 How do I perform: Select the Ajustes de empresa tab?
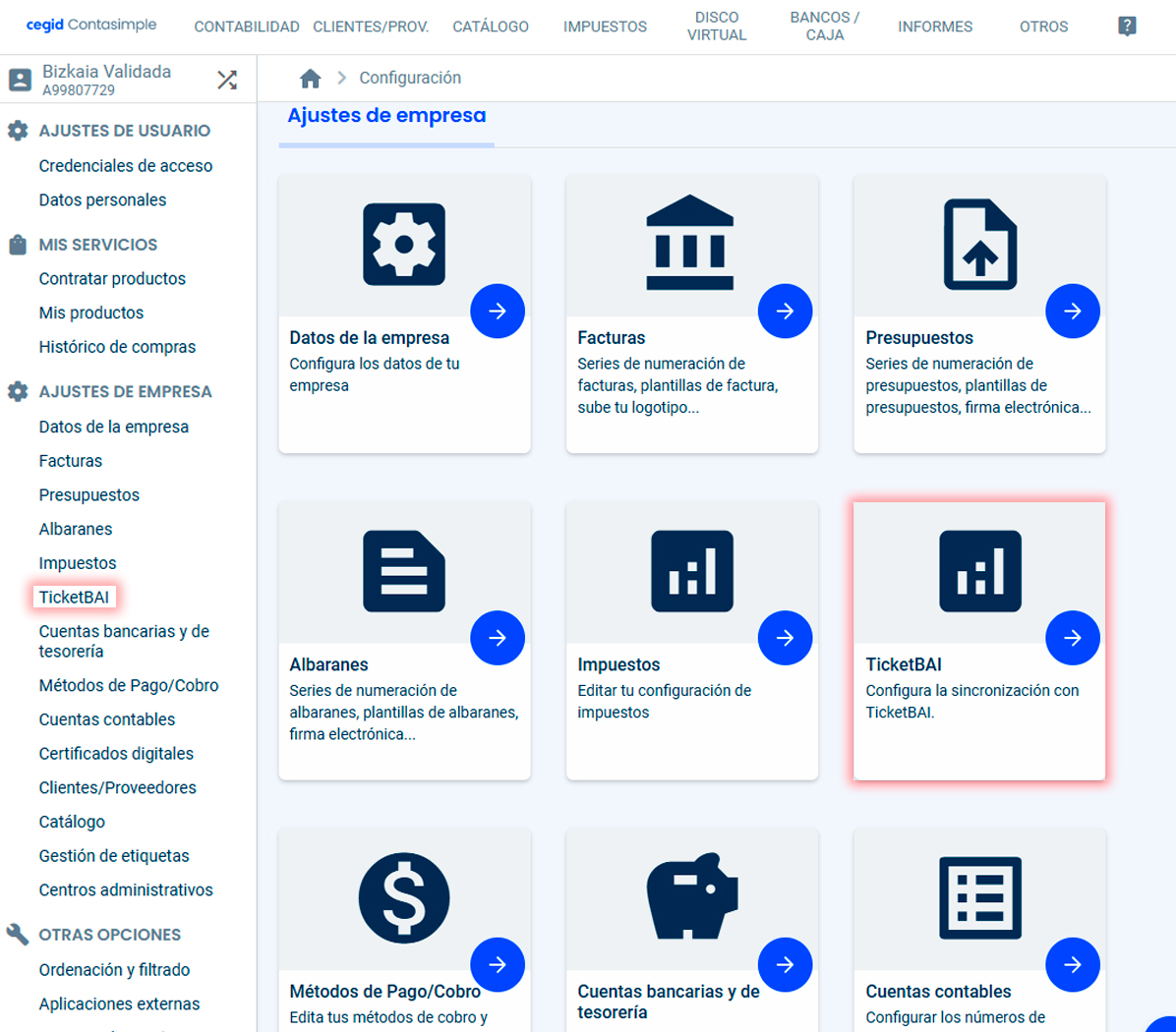[x=387, y=116]
